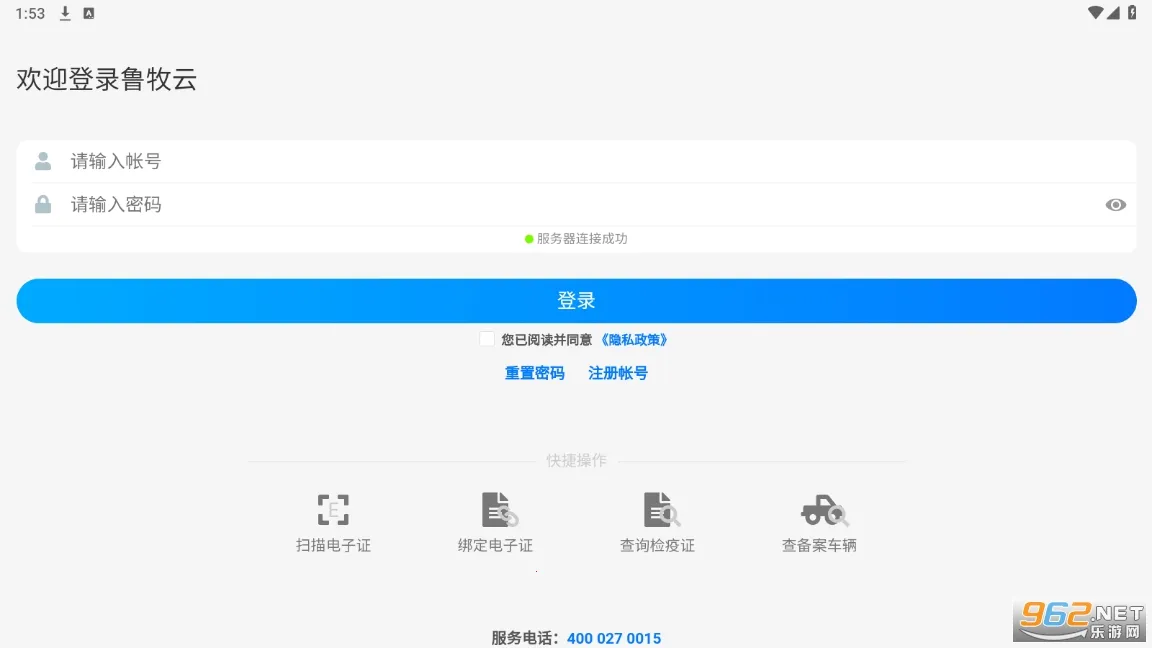Click the 请输入帐号 account input field
This screenshot has width=1152, height=648.
coord(300,160)
